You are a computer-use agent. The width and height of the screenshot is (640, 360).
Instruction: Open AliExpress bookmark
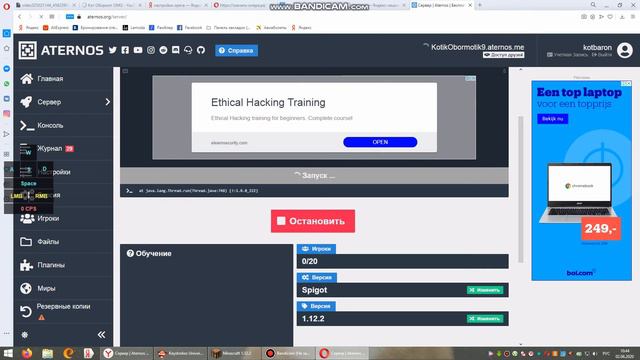click(56, 28)
